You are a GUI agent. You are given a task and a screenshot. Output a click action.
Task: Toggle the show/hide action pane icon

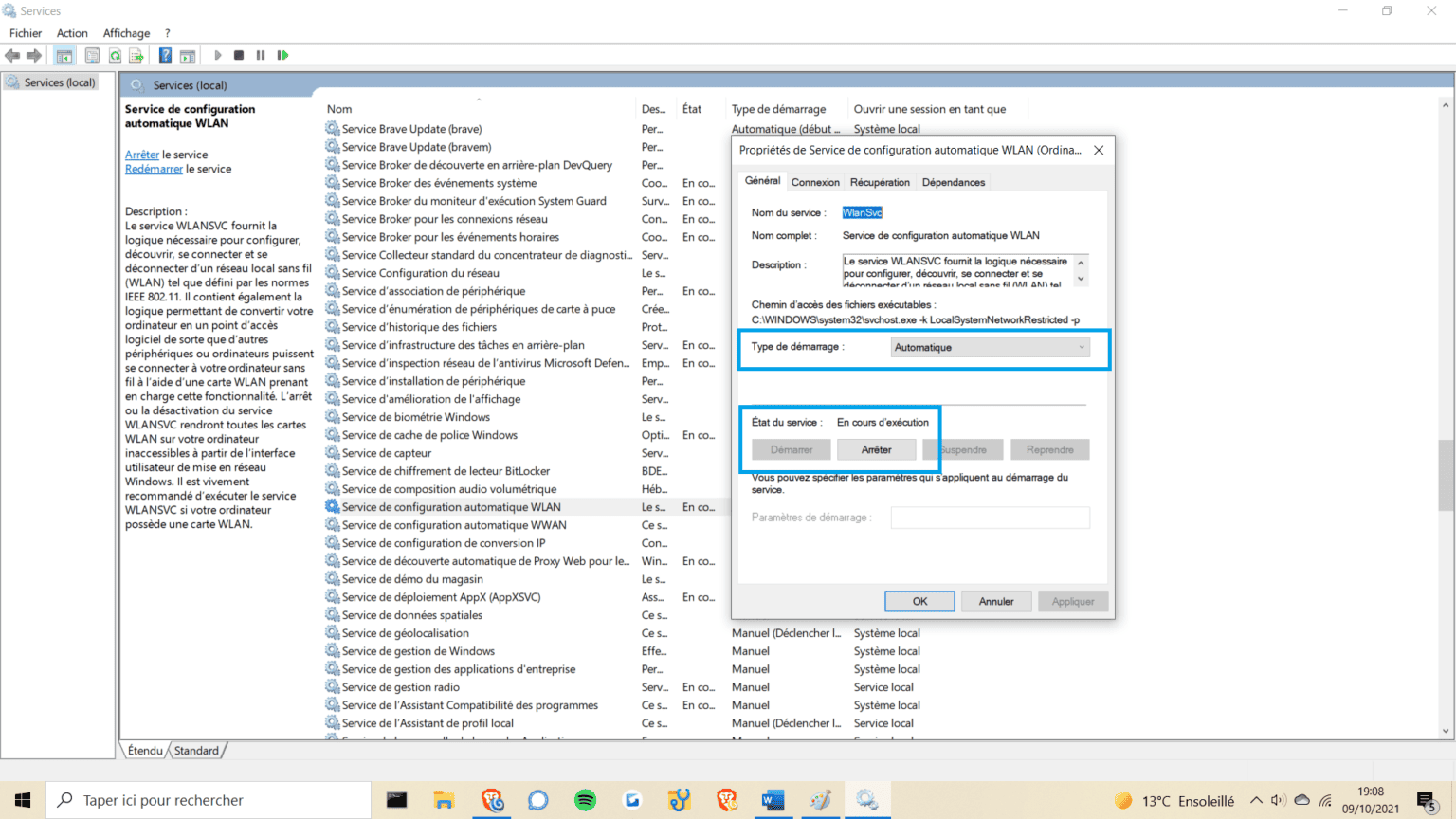tap(188, 56)
